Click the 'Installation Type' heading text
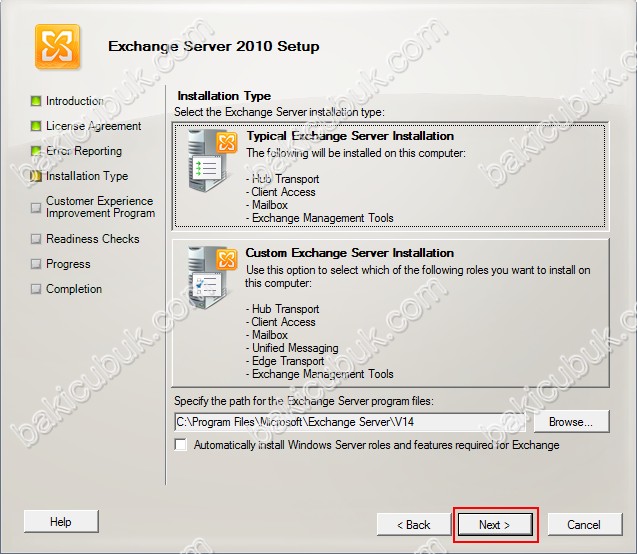The width and height of the screenshot is (637, 554). tap(224, 96)
